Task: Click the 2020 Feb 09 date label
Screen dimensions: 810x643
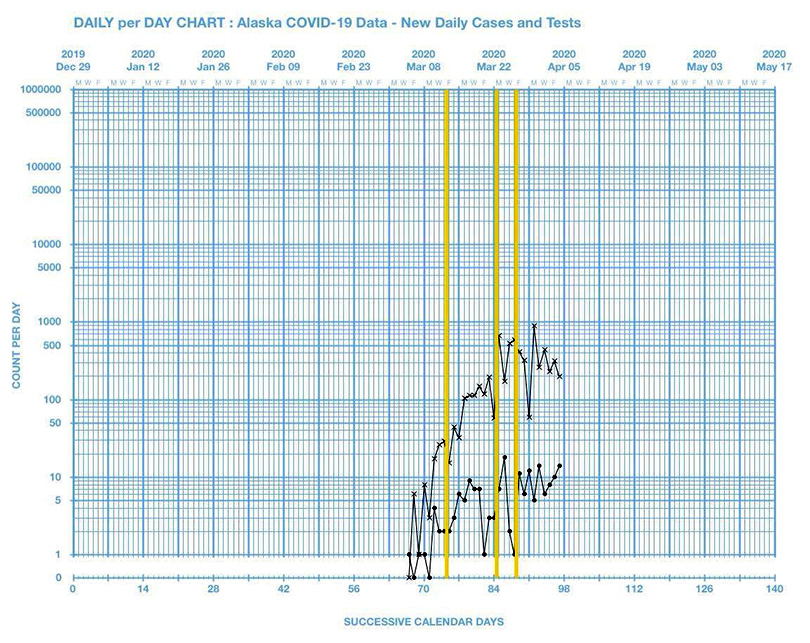Action: [x=283, y=60]
